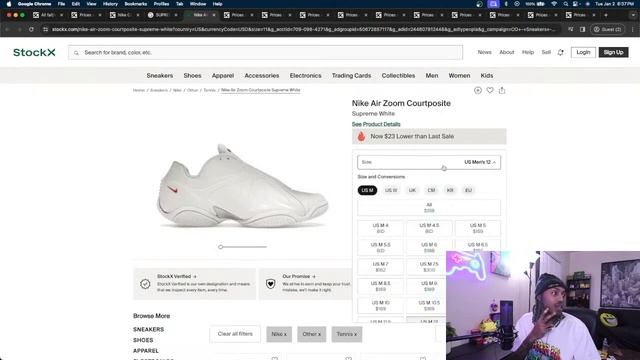Remove the Other filter chip
The width and height of the screenshot is (640, 360).
311,334
